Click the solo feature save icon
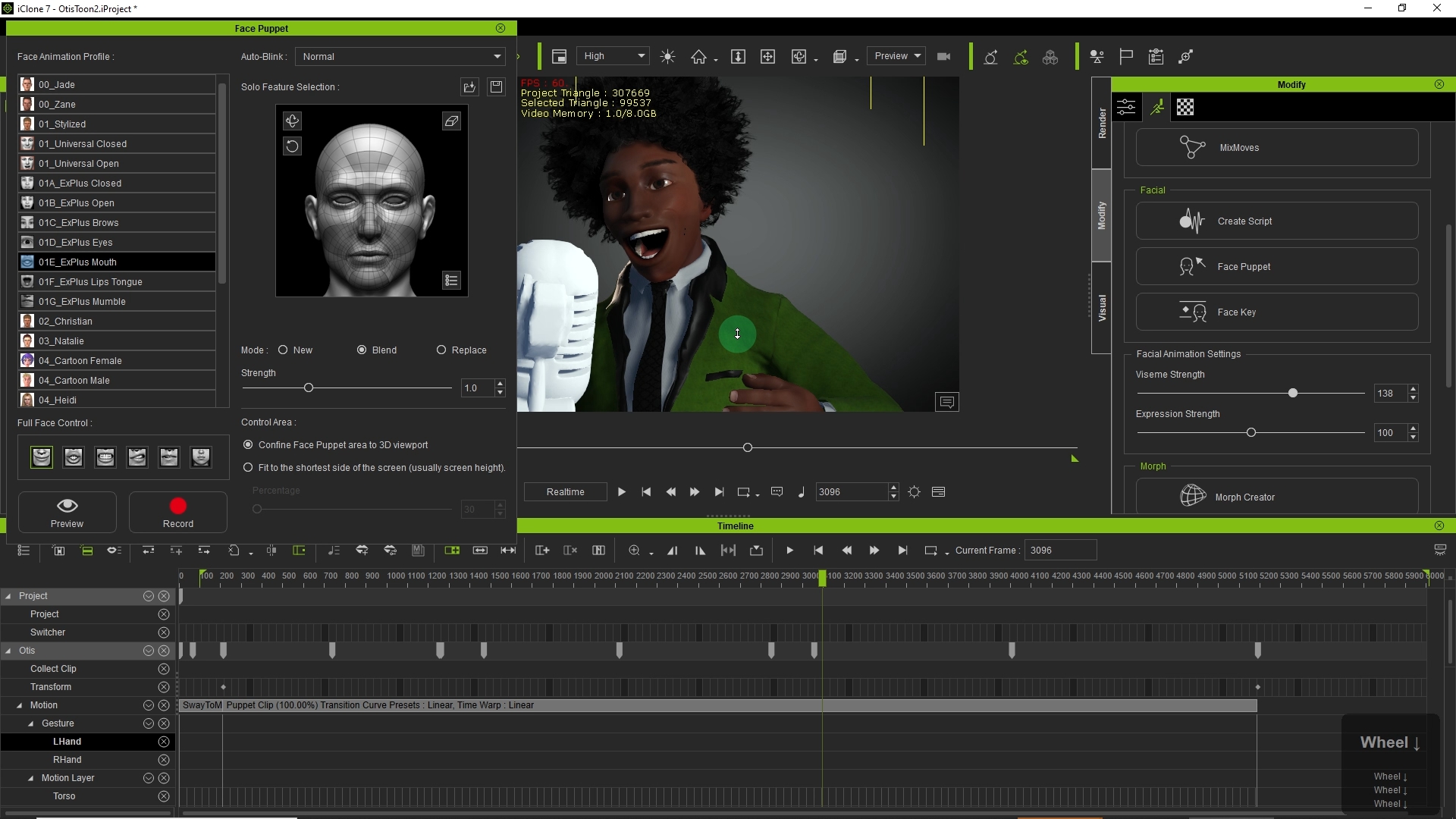 [496, 87]
